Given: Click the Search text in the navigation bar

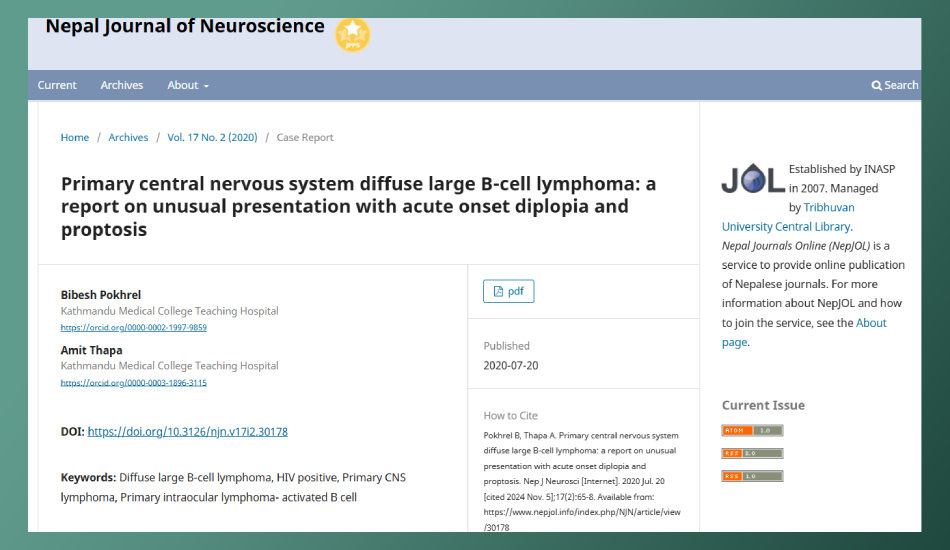Looking at the screenshot, I should coord(901,85).
